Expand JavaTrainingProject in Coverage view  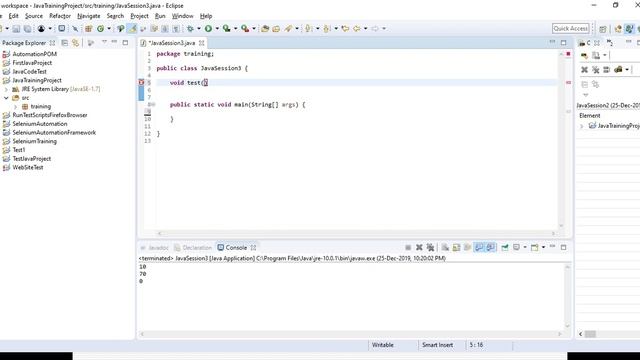(582, 126)
